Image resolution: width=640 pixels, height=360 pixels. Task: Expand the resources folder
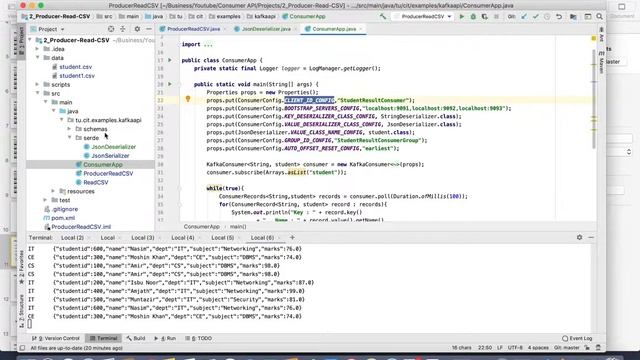pos(53,191)
